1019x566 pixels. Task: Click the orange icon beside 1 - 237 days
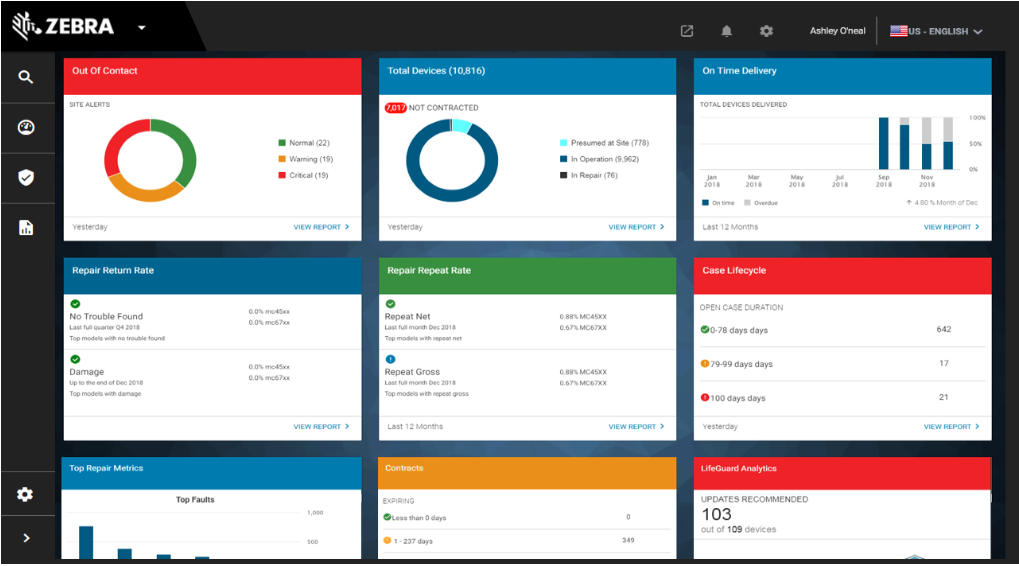click(x=387, y=540)
